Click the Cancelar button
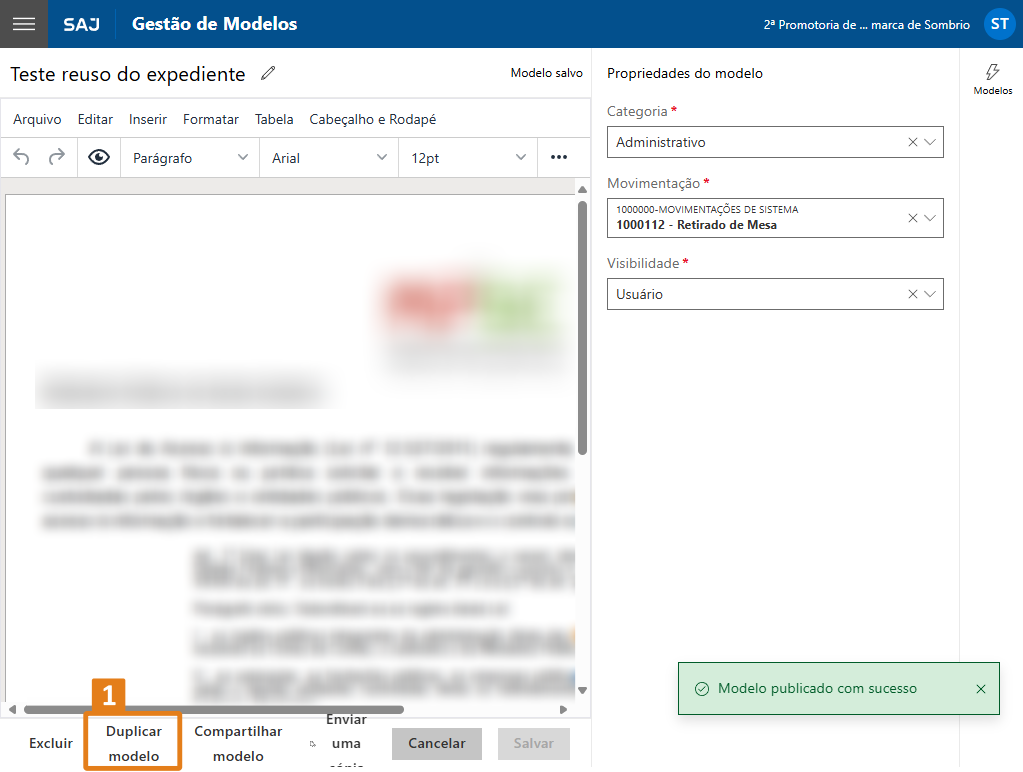1023x772 pixels. pos(437,744)
